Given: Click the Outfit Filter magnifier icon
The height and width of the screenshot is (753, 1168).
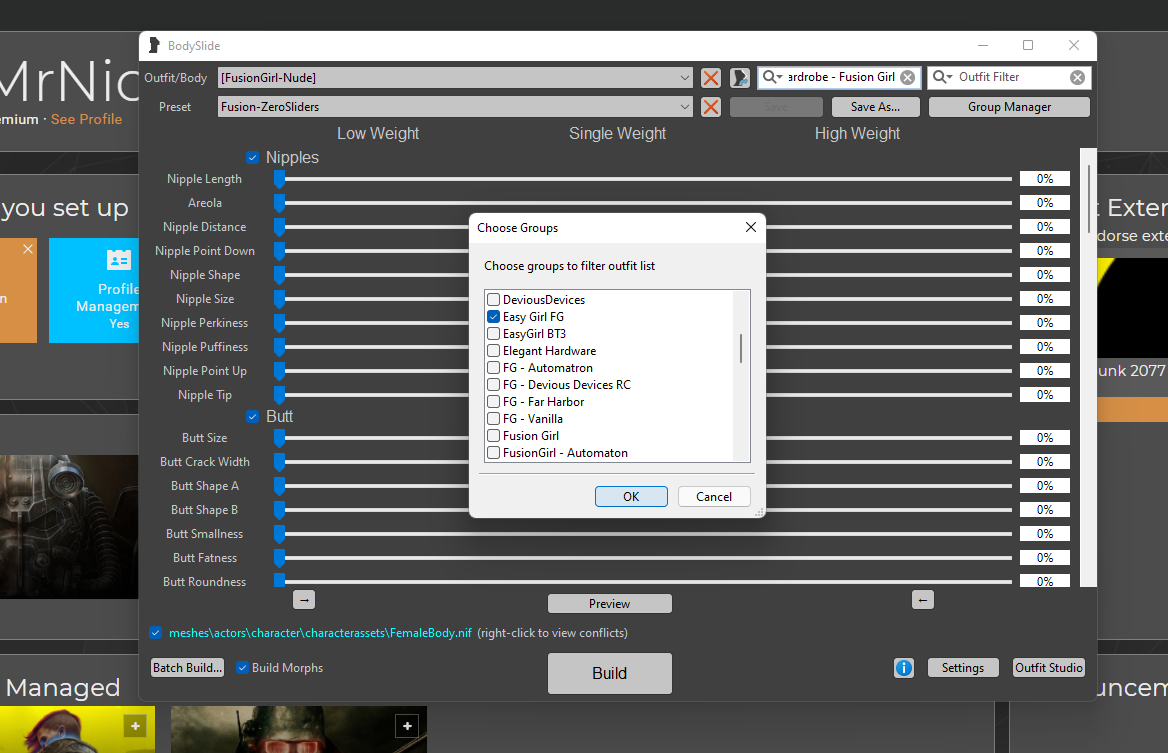Looking at the screenshot, I should pyautogui.click(x=942, y=77).
